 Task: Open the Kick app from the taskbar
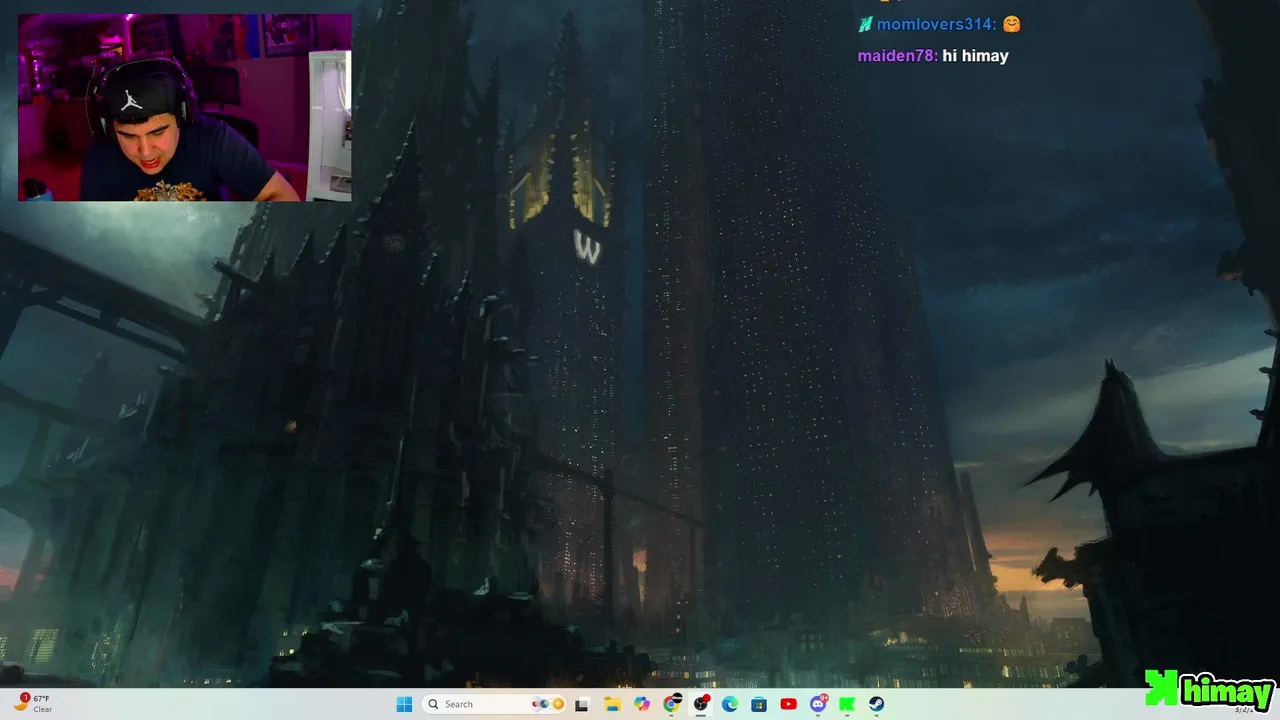847,704
